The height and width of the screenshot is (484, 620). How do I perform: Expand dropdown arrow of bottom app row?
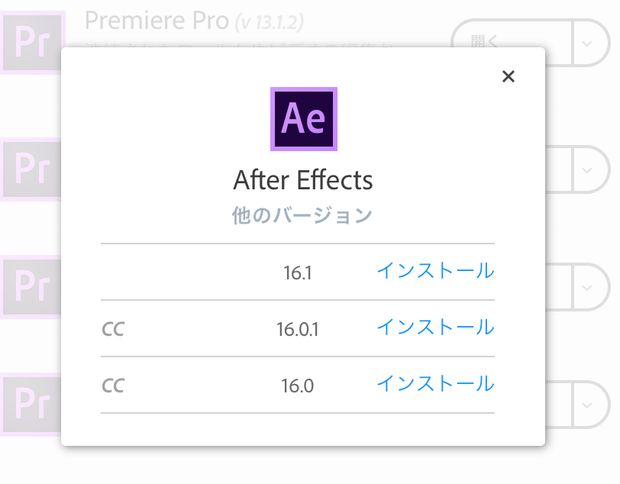(588, 405)
